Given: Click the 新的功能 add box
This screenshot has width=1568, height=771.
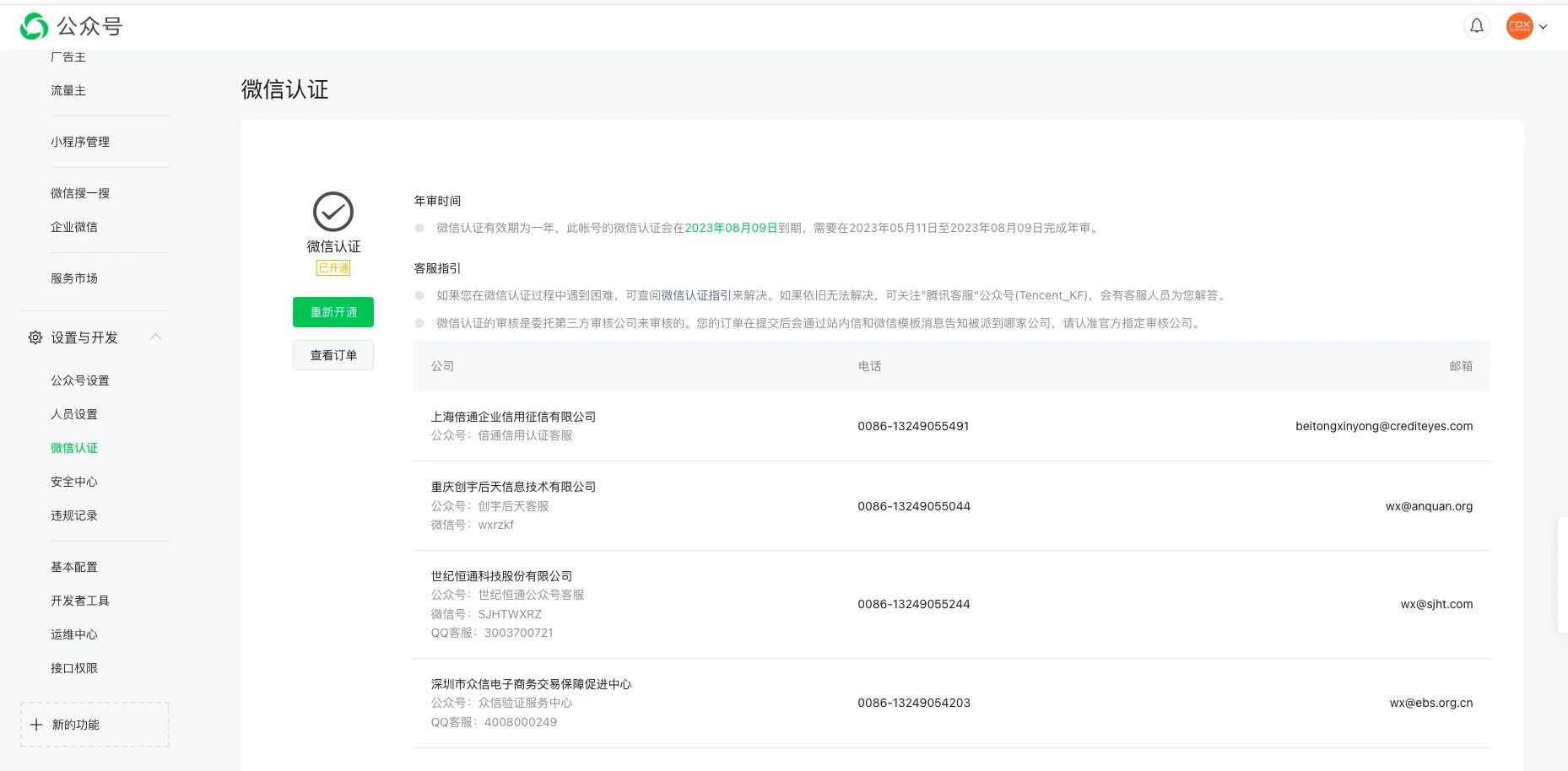Looking at the screenshot, I should (95, 725).
